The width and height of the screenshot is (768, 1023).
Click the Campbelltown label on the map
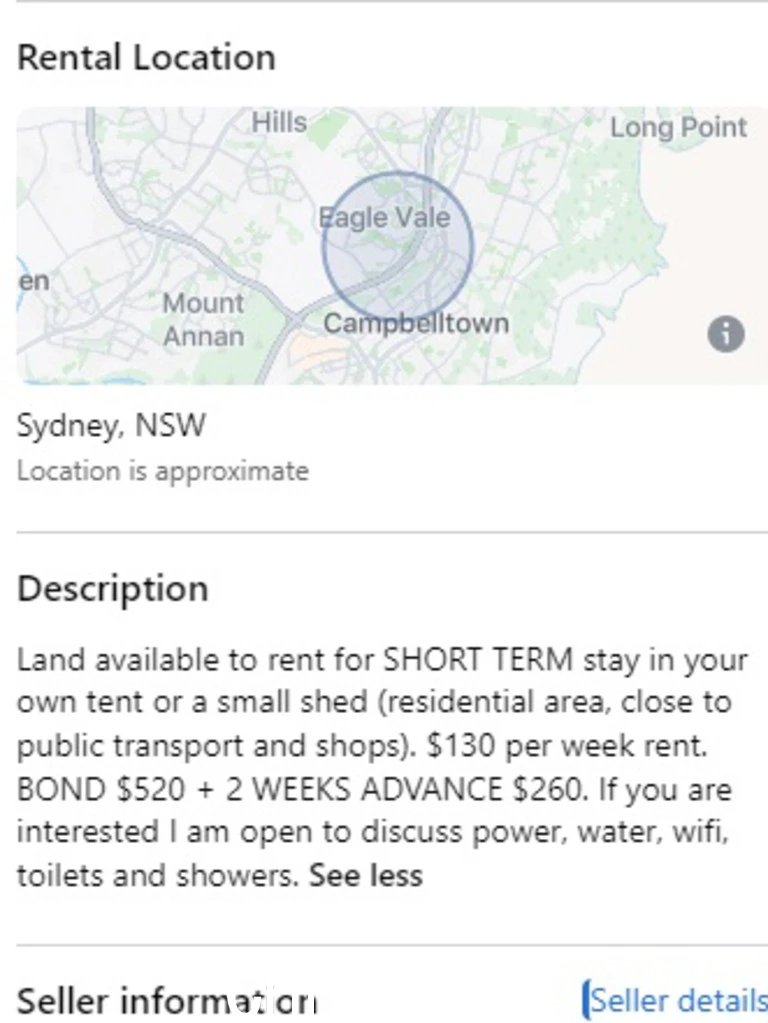[416, 323]
